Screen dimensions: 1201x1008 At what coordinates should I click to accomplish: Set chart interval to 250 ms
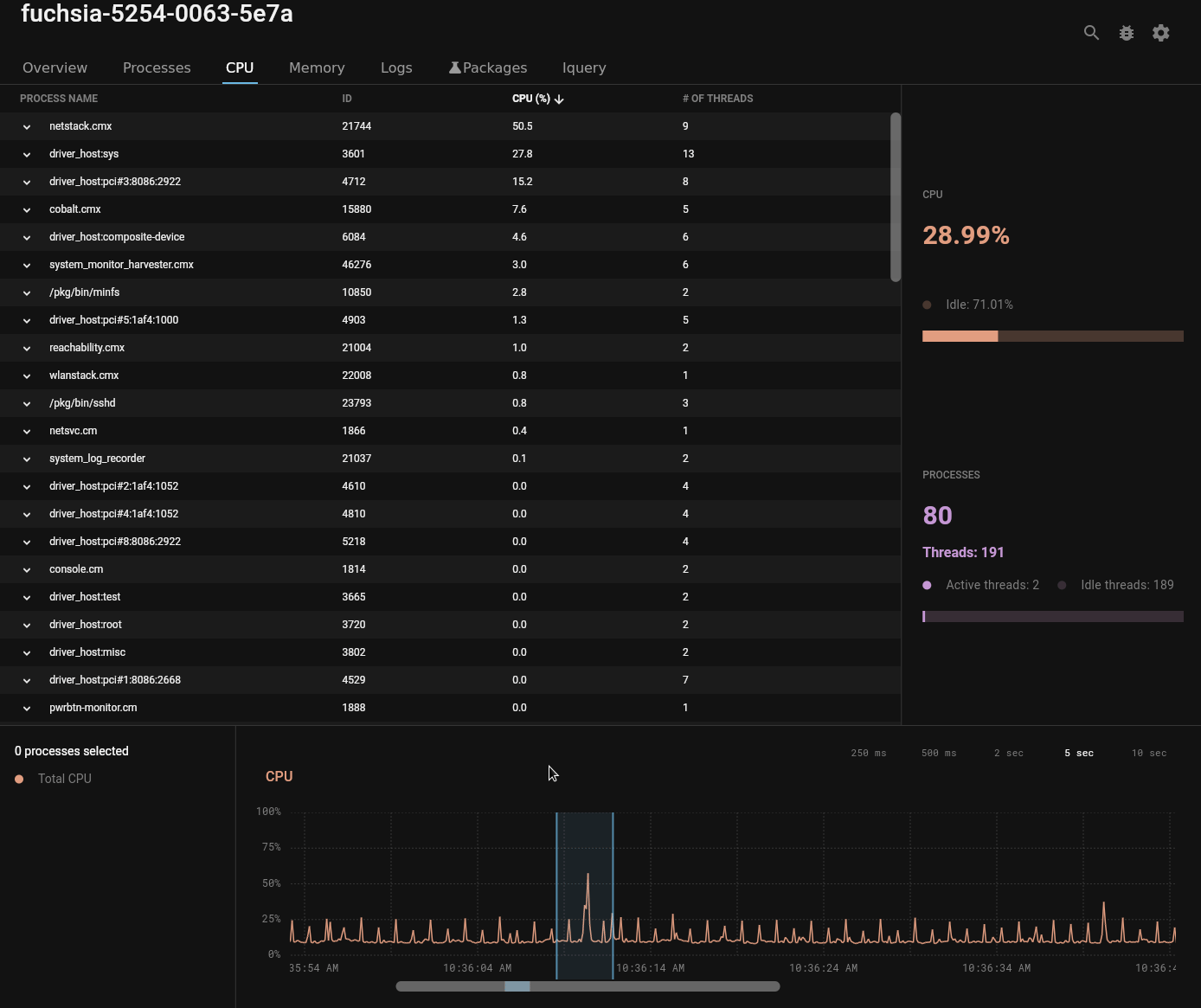[x=869, y=754]
